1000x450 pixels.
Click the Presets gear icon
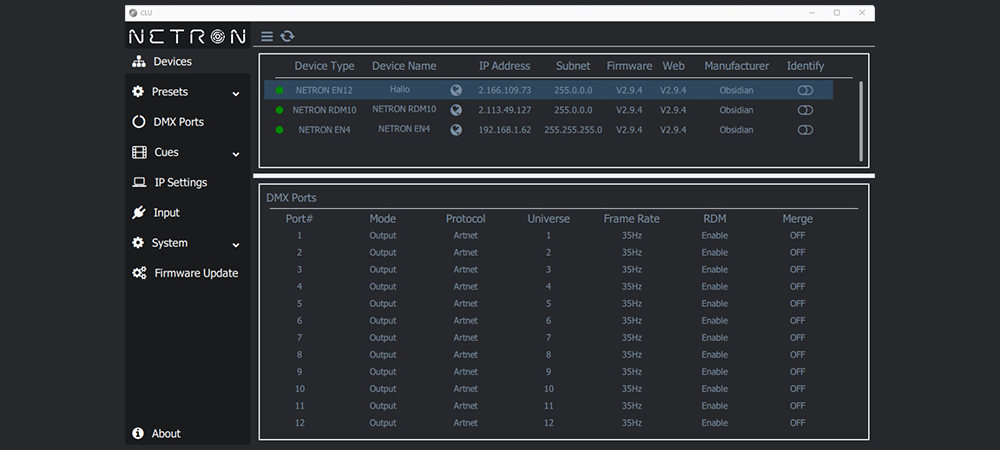tap(138, 92)
